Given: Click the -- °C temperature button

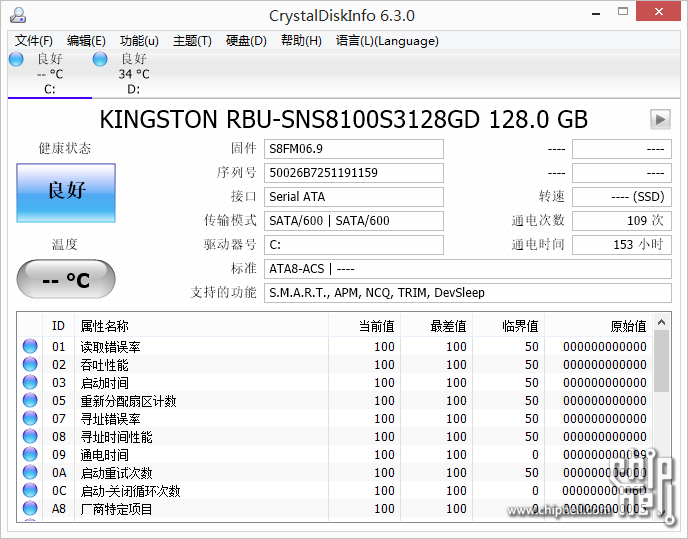Looking at the screenshot, I should (66, 279).
